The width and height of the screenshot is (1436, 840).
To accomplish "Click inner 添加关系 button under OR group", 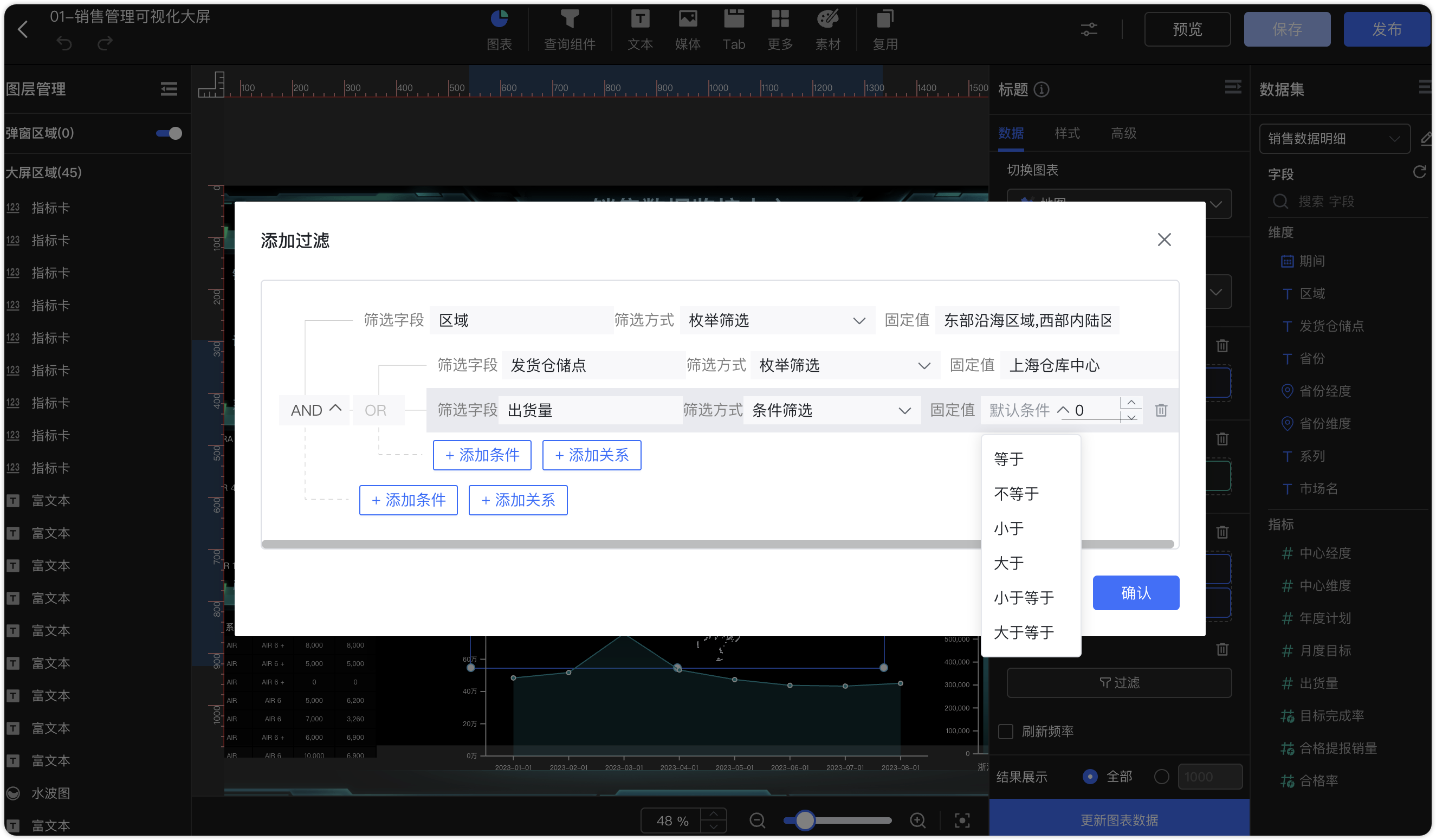I will tap(592, 455).
